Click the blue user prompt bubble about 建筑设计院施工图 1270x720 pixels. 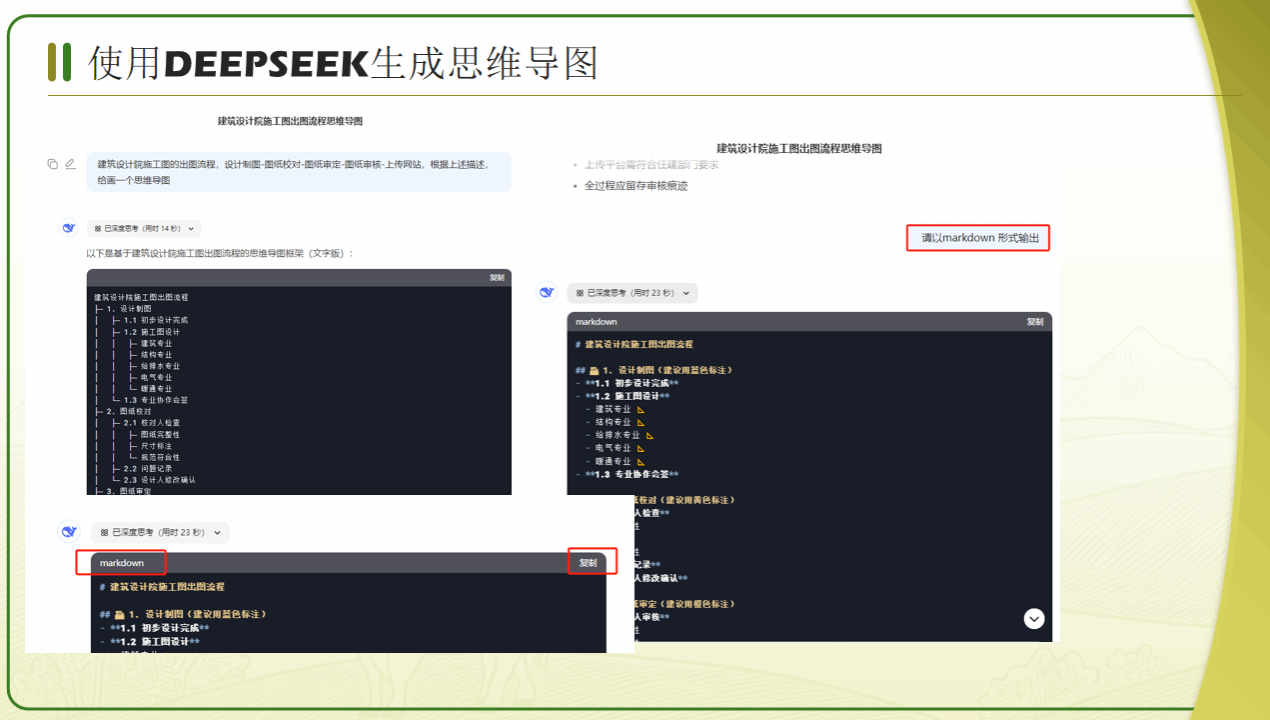pos(299,172)
